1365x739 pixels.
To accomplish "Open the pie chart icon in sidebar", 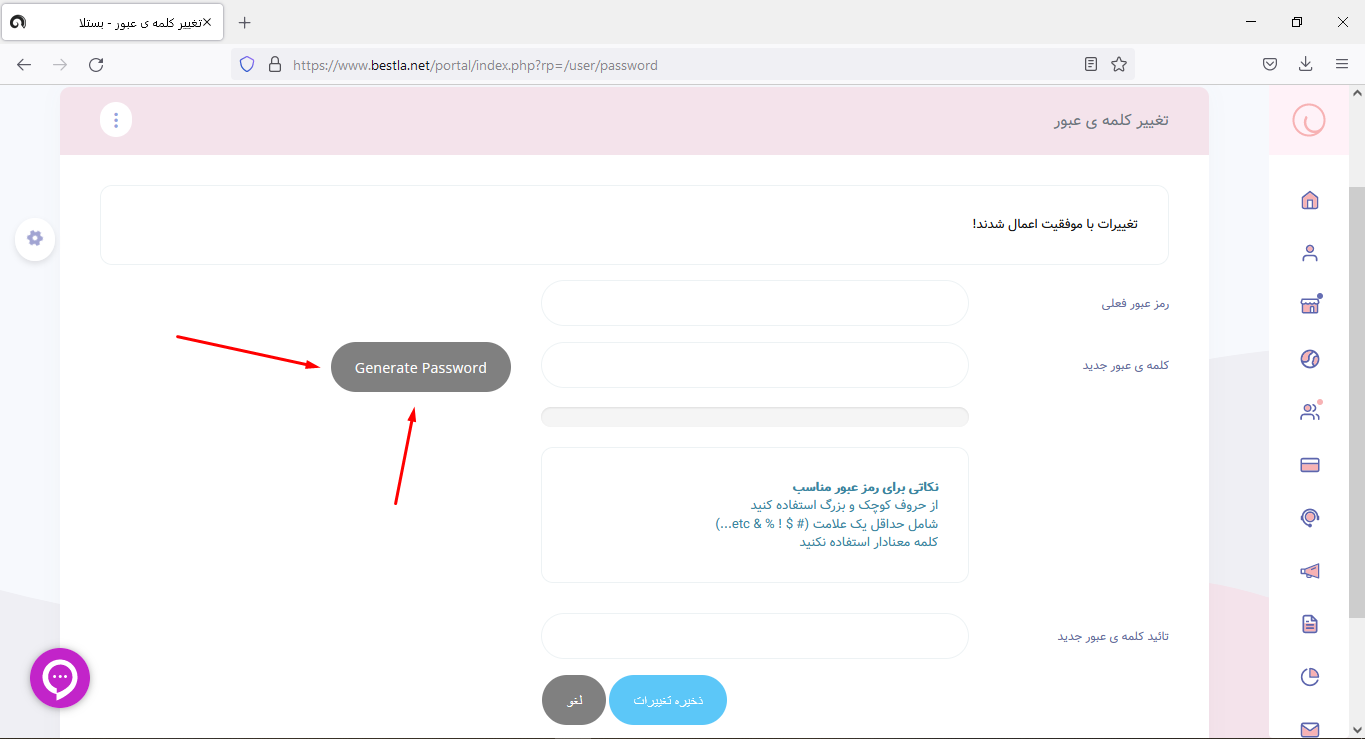I will tap(1309, 677).
